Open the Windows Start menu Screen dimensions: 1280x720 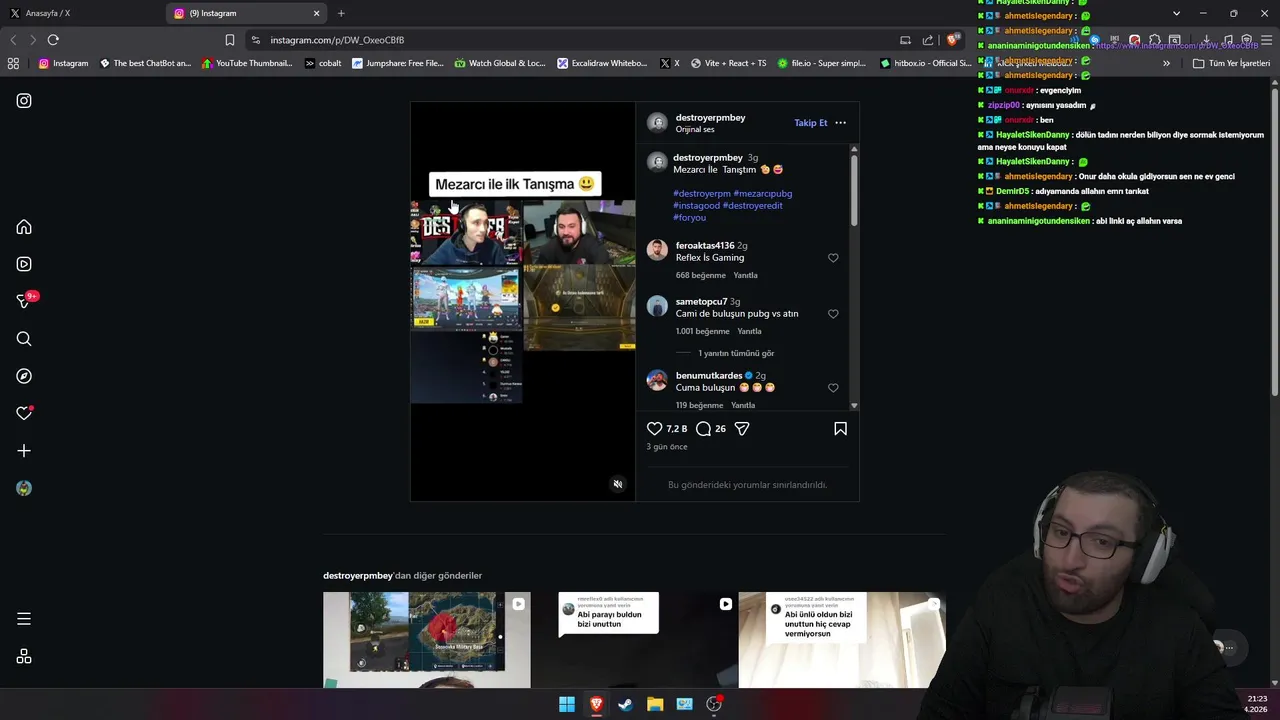(567, 704)
